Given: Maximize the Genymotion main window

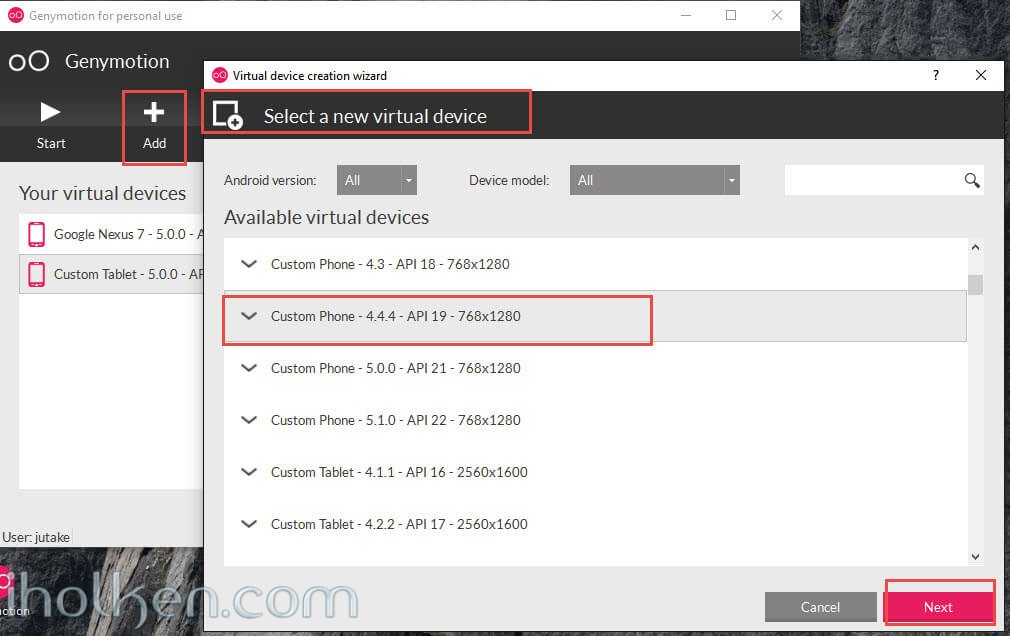Looking at the screenshot, I should pos(731,15).
